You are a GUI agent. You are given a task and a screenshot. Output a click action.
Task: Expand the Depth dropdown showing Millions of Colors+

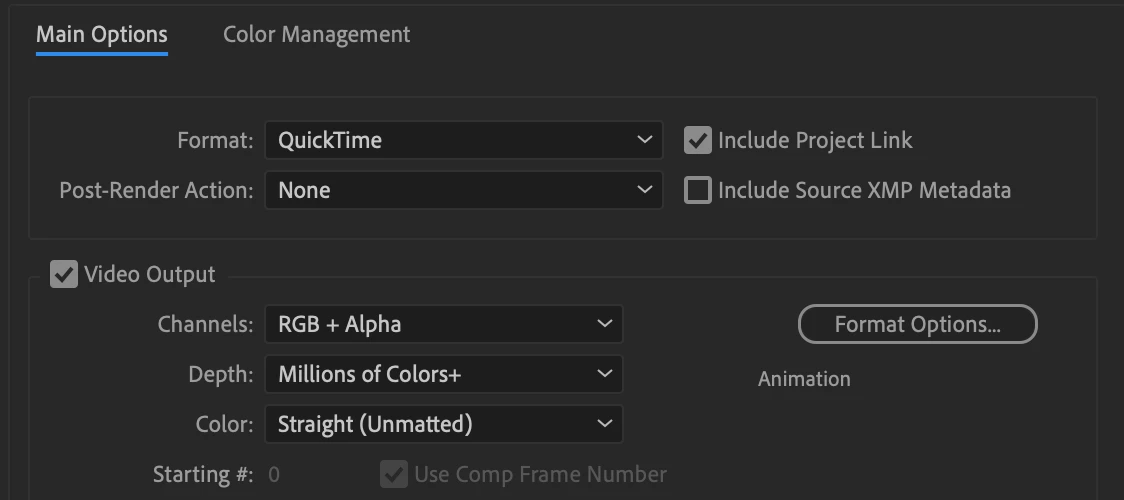click(443, 374)
